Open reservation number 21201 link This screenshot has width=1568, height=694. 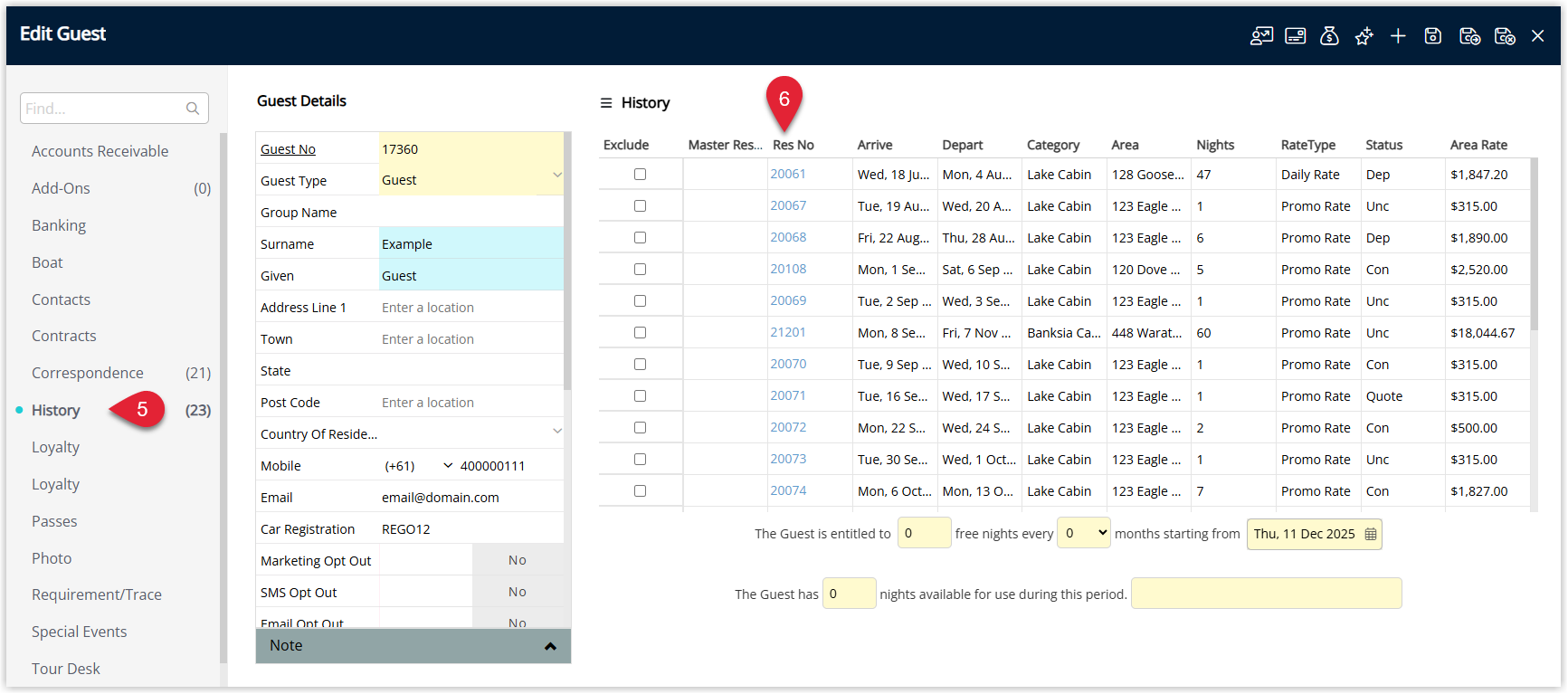pos(788,332)
